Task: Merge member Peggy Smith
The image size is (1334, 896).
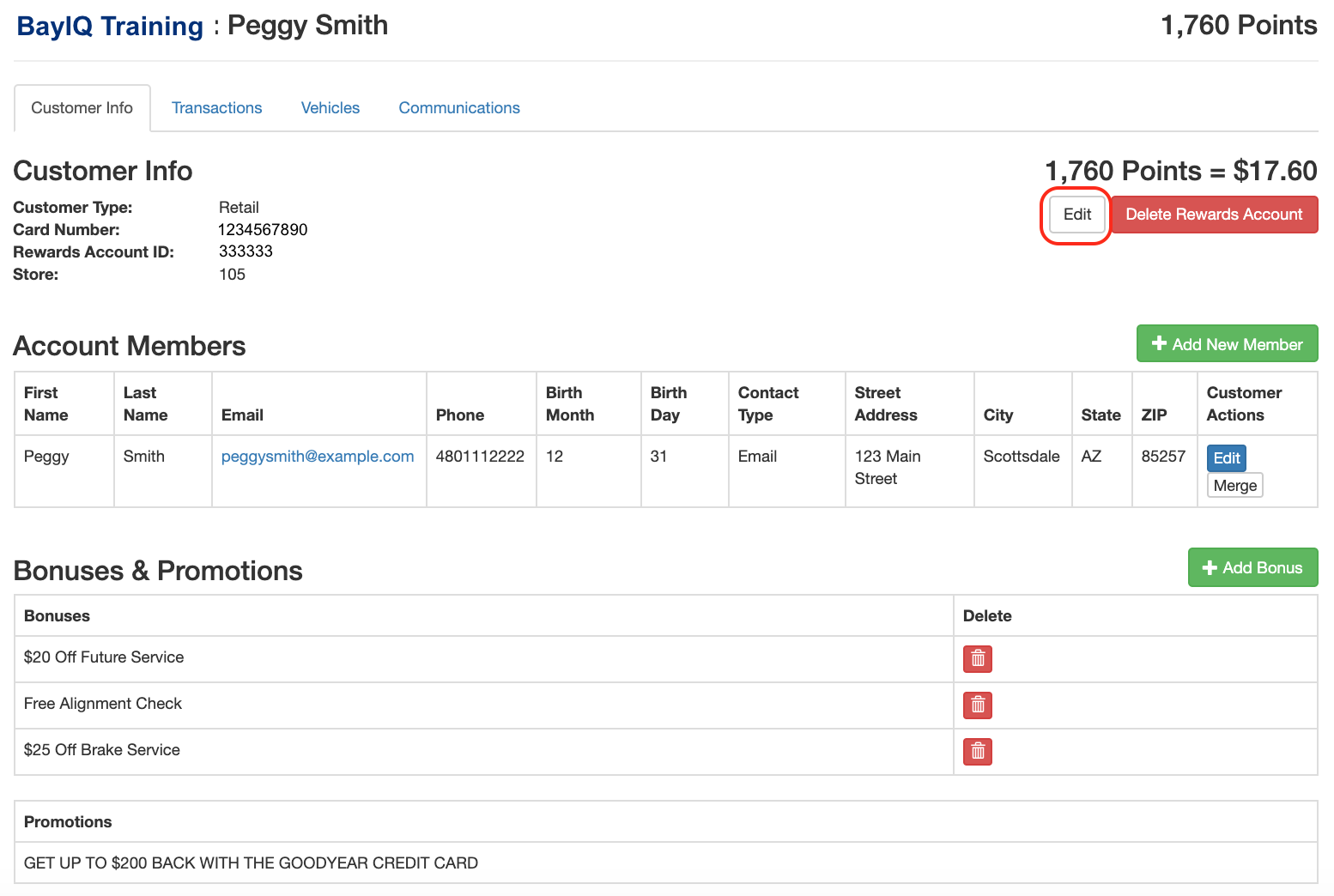Action: (1235, 486)
